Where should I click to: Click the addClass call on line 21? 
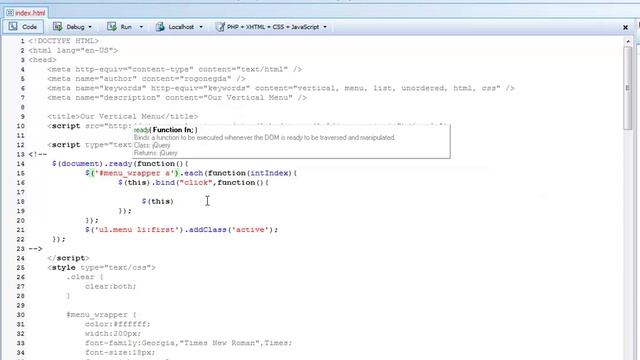coord(208,230)
